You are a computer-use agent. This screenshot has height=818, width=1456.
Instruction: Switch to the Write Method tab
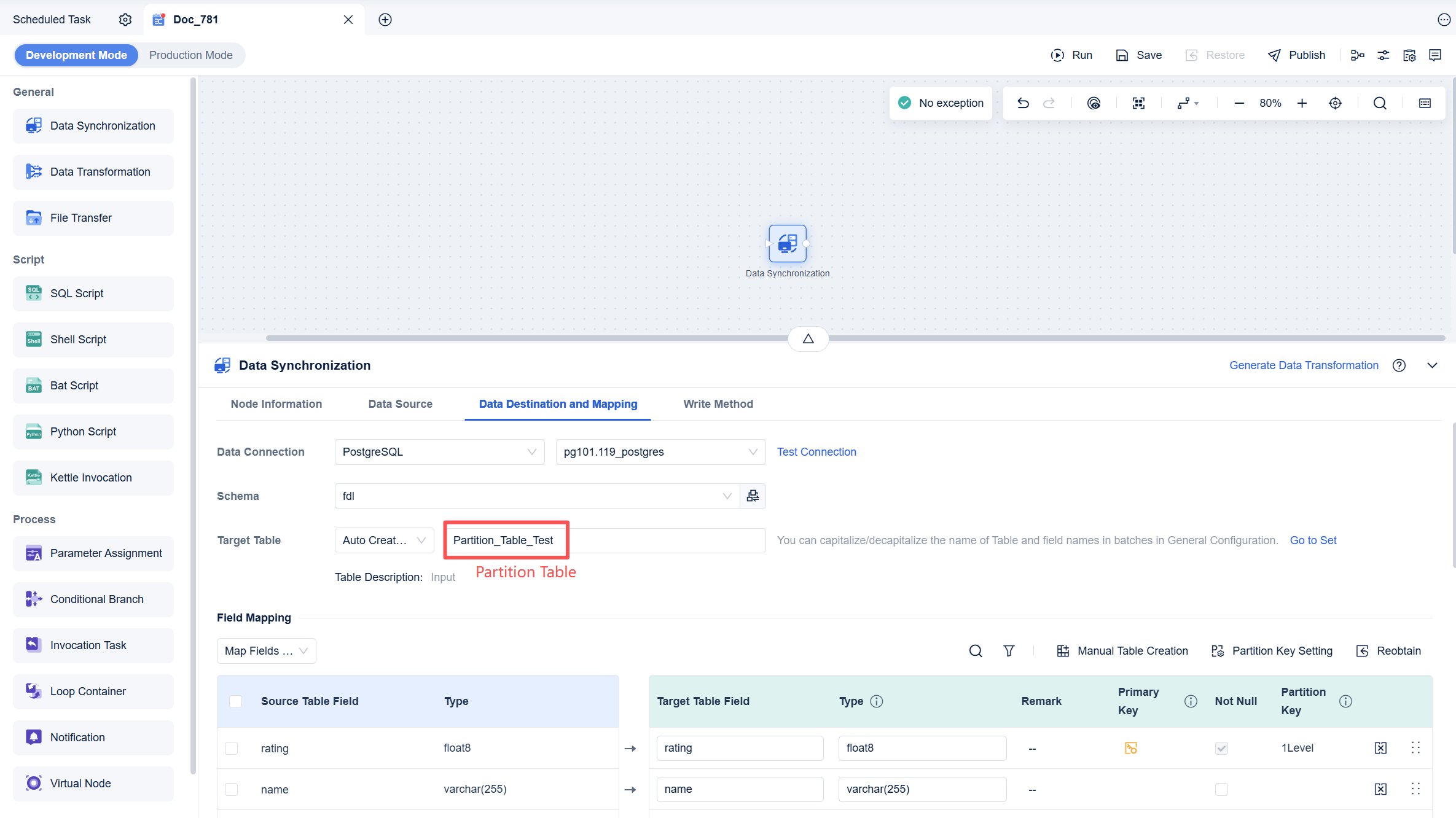(718, 403)
